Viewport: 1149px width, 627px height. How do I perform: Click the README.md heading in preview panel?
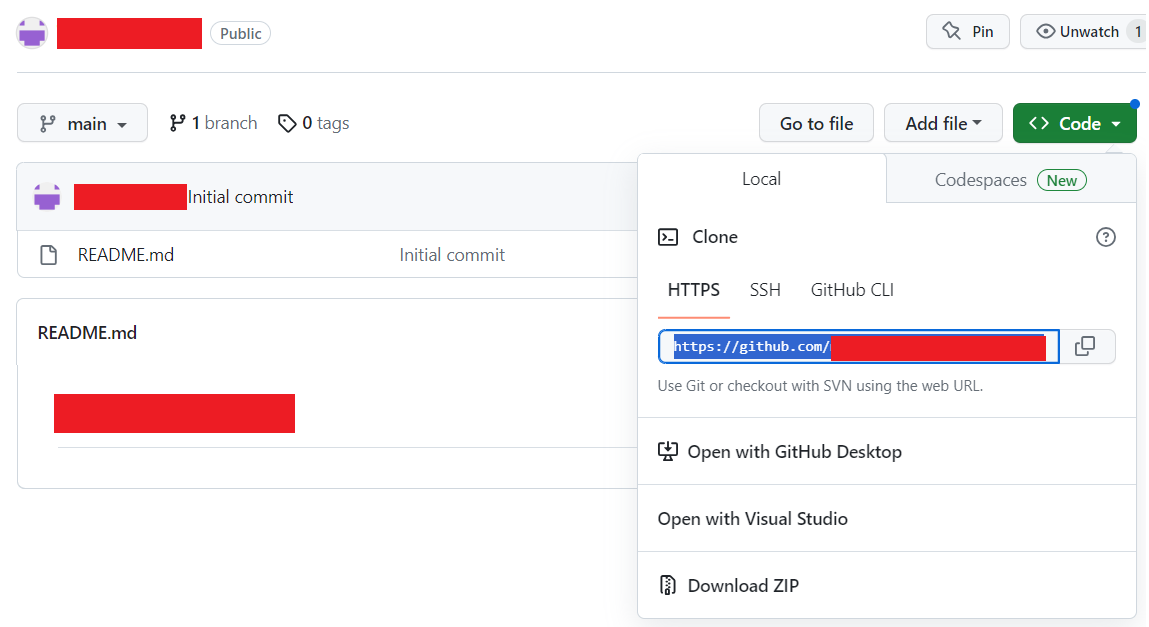(x=87, y=333)
